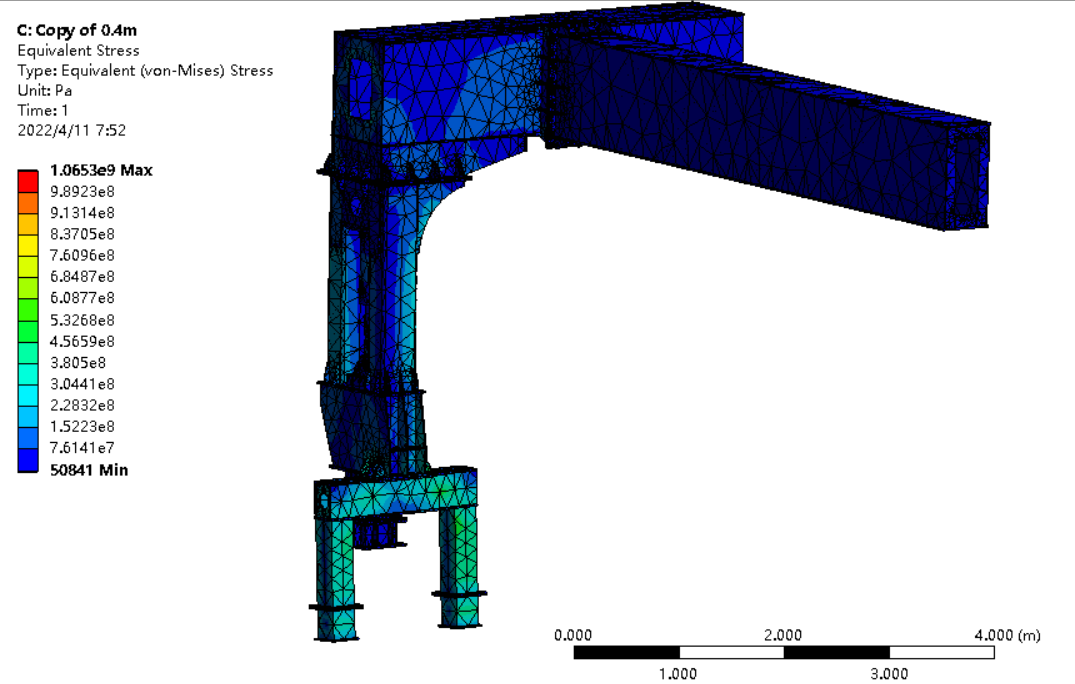
Task: Click the 0.000 scale bar label
Action: [x=573, y=635]
